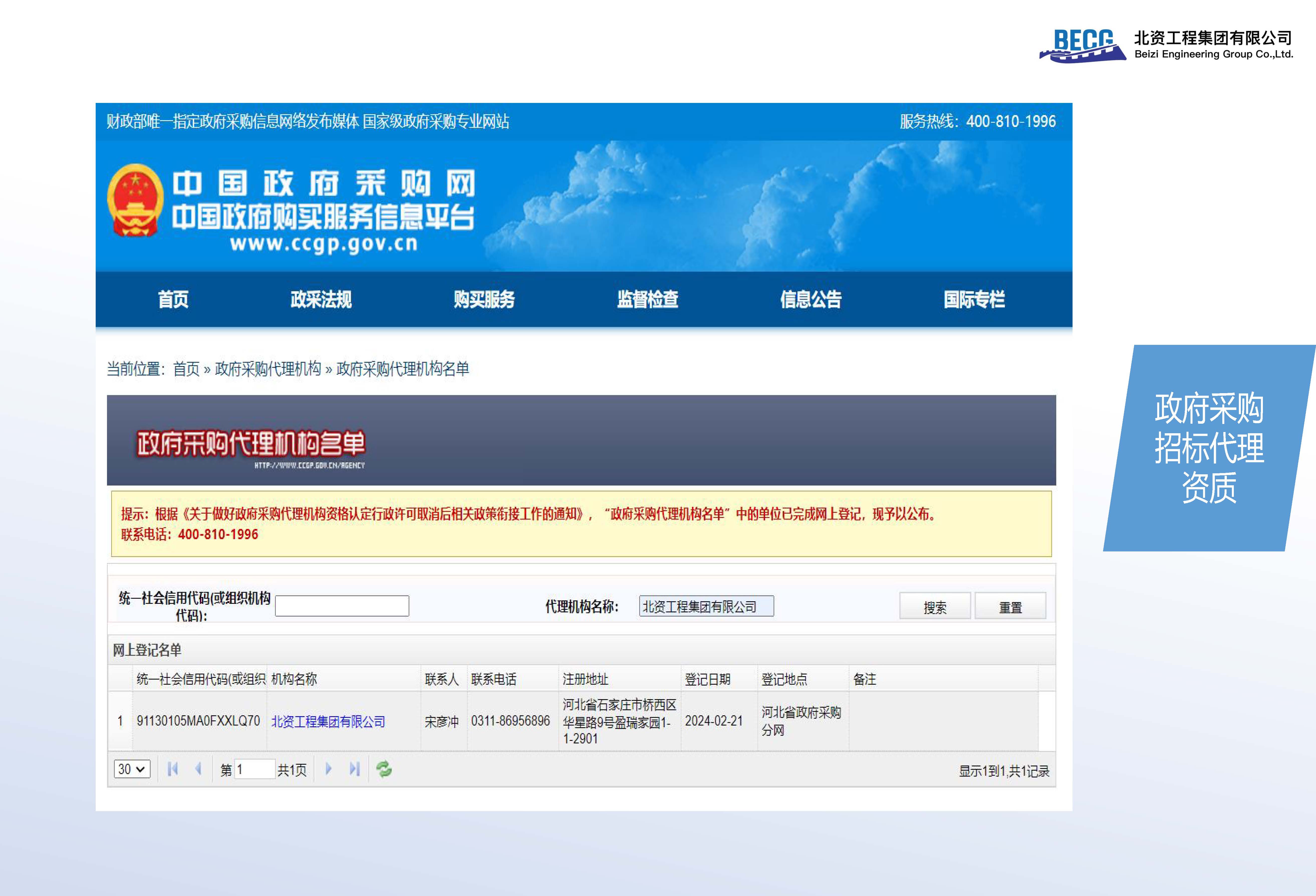Open 国际专栏 navigation menu item
Screen dimensions: 1316x896
coord(974,300)
